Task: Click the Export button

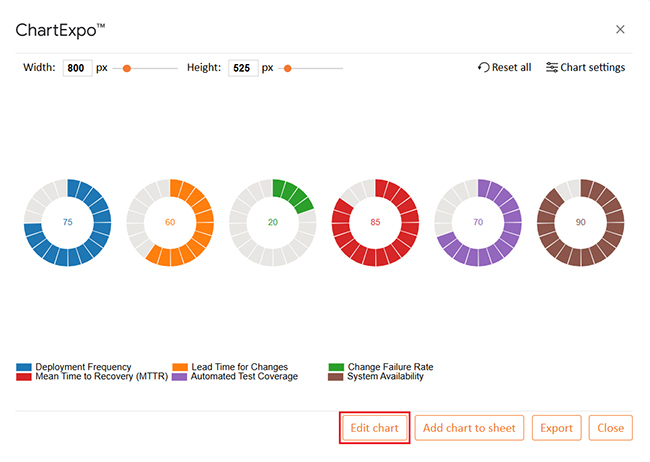Action: pyautogui.click(x=556, y=428)
